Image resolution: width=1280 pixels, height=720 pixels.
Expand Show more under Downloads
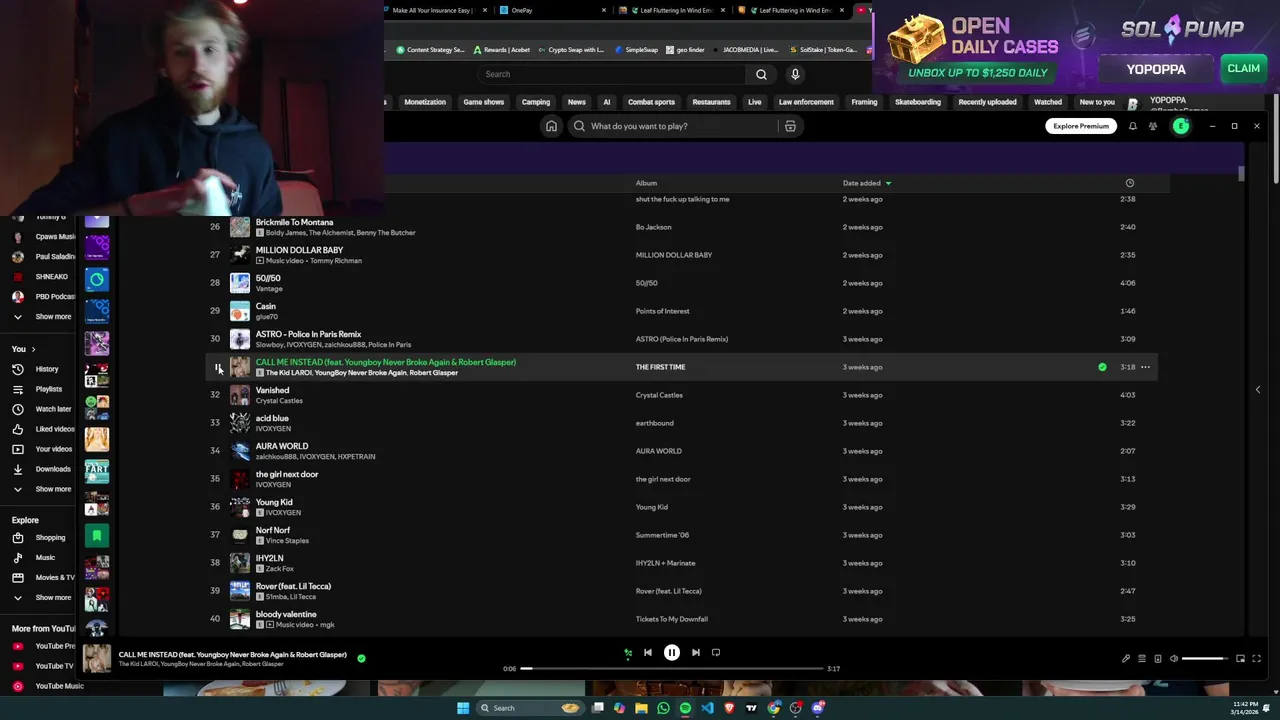42,489
